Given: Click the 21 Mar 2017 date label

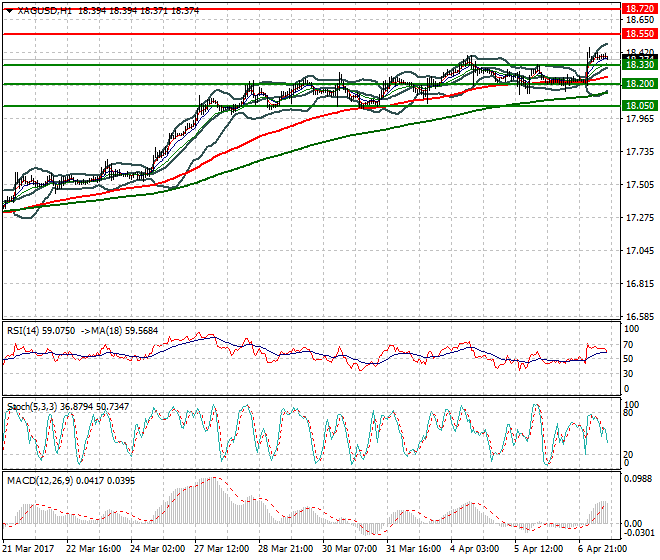Looking at the screenshot, I should tap(28, 549).
